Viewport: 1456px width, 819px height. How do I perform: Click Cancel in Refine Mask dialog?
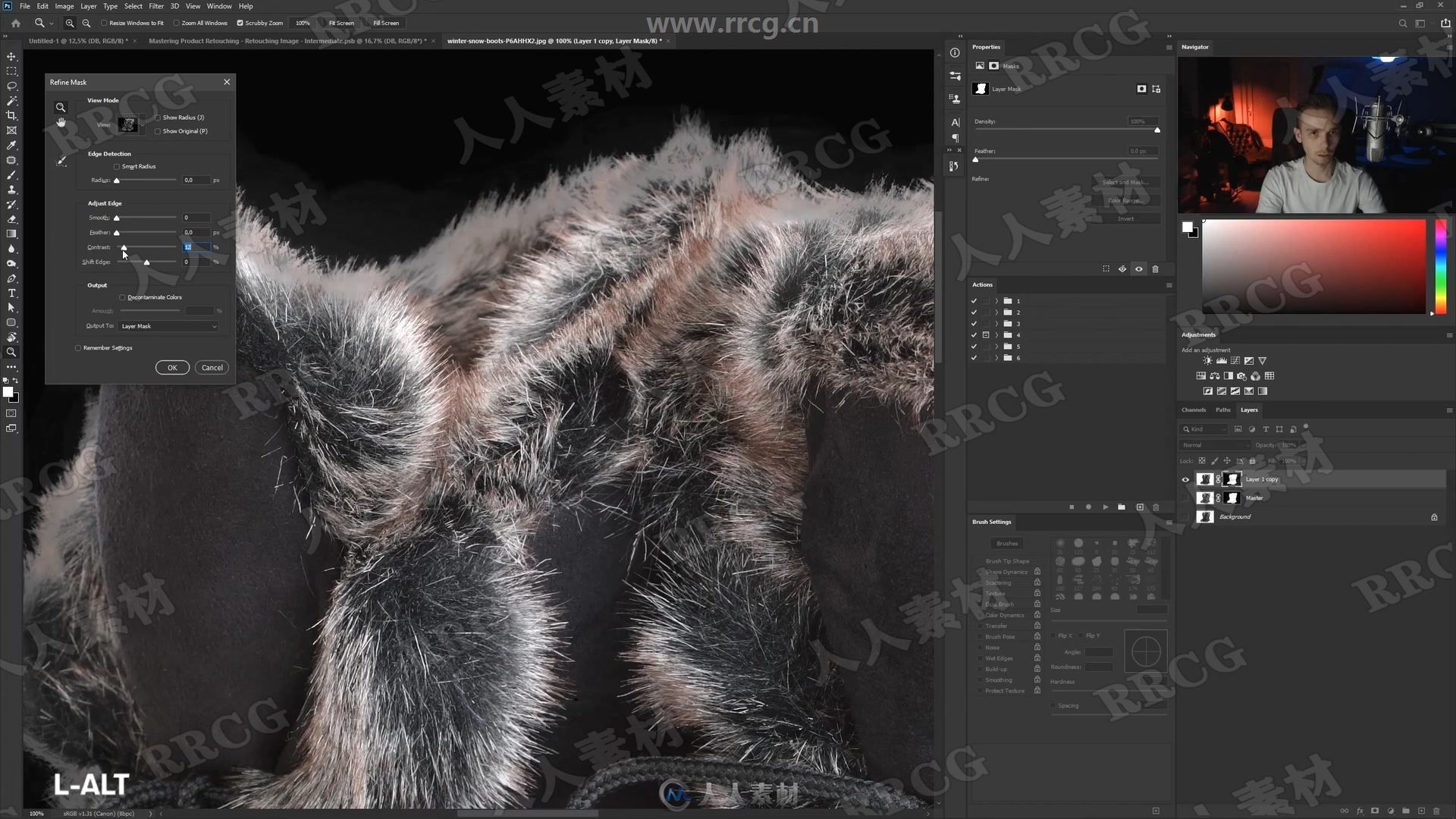click(x=212, y=368)
